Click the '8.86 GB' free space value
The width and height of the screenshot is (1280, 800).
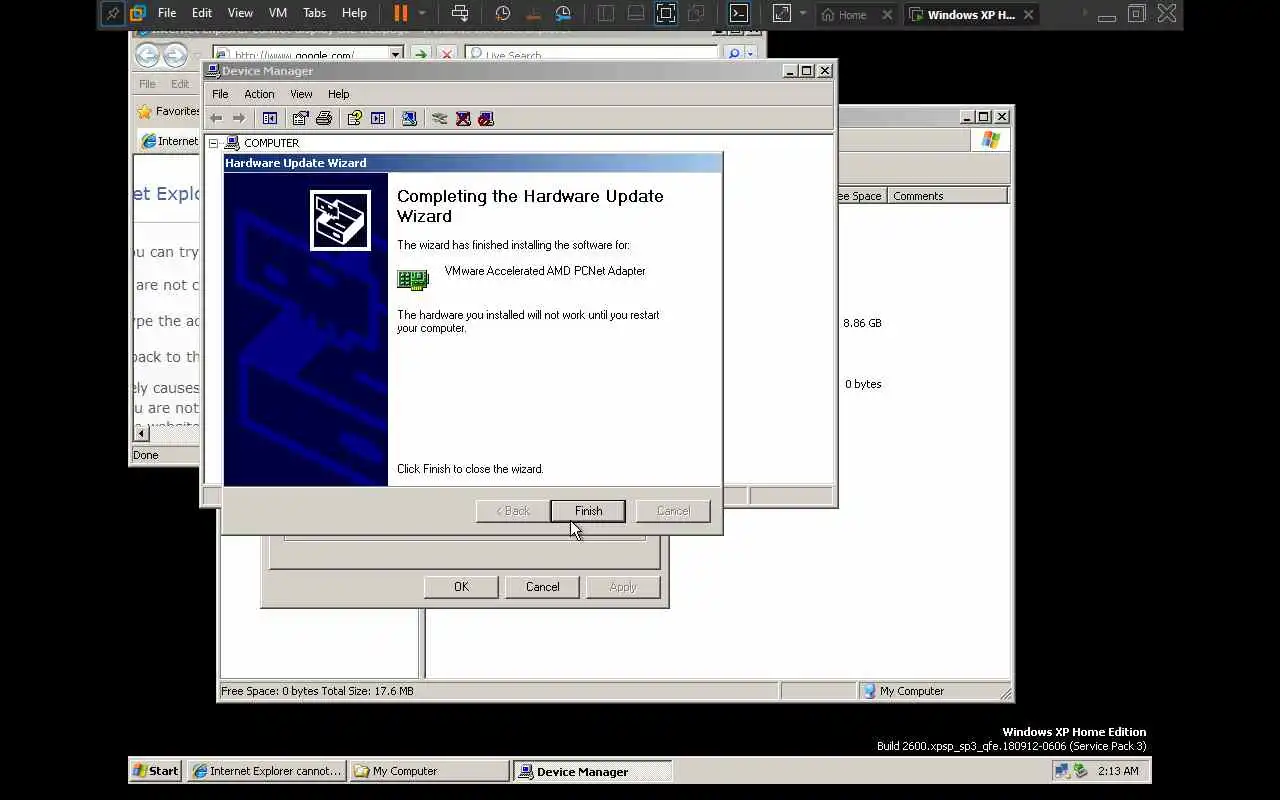pos(862,323)
